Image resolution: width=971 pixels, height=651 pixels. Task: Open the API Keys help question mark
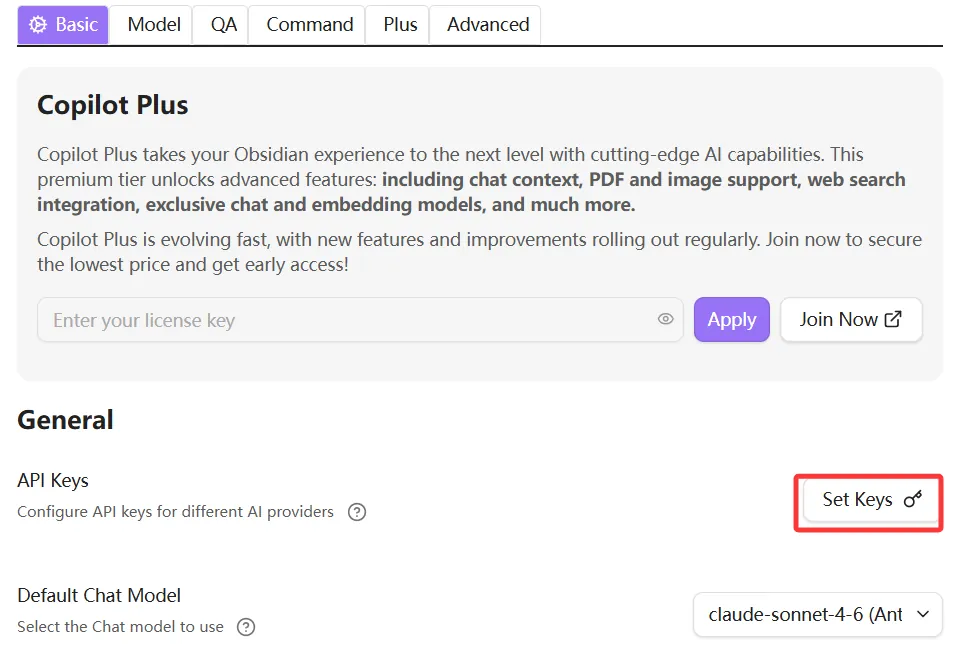pos(357,512)
